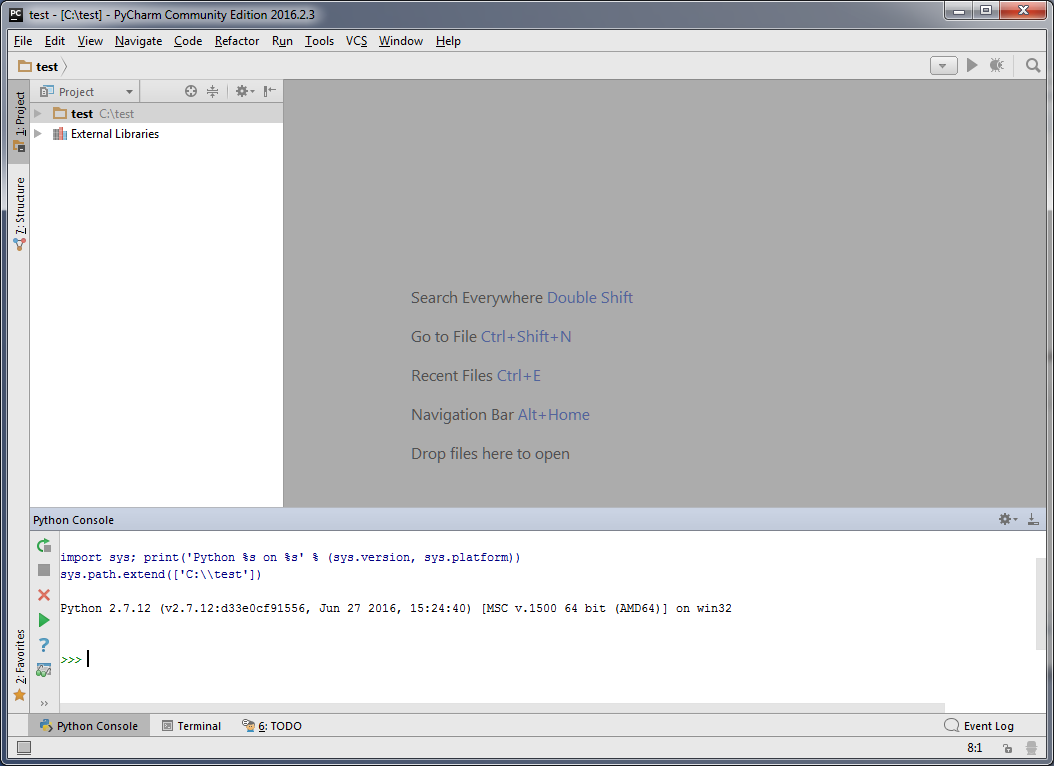Viewport: 1054px width, 766px height.
Task: Collapse all in Project panel
Action: pyautogui.click(x=212, y=91)
